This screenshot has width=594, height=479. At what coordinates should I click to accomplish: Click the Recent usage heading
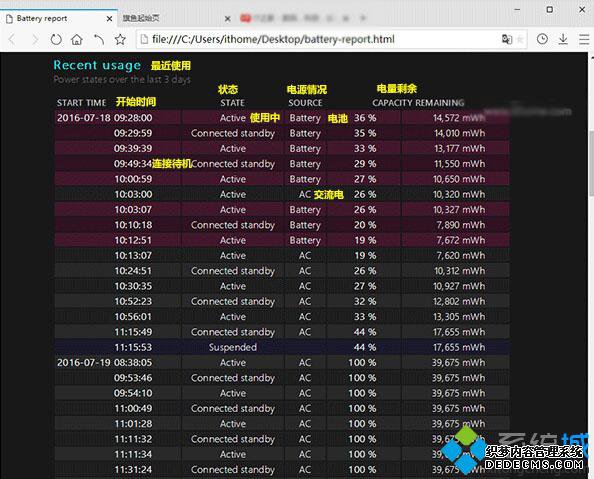pyautogui.click(x=97, y=65)
